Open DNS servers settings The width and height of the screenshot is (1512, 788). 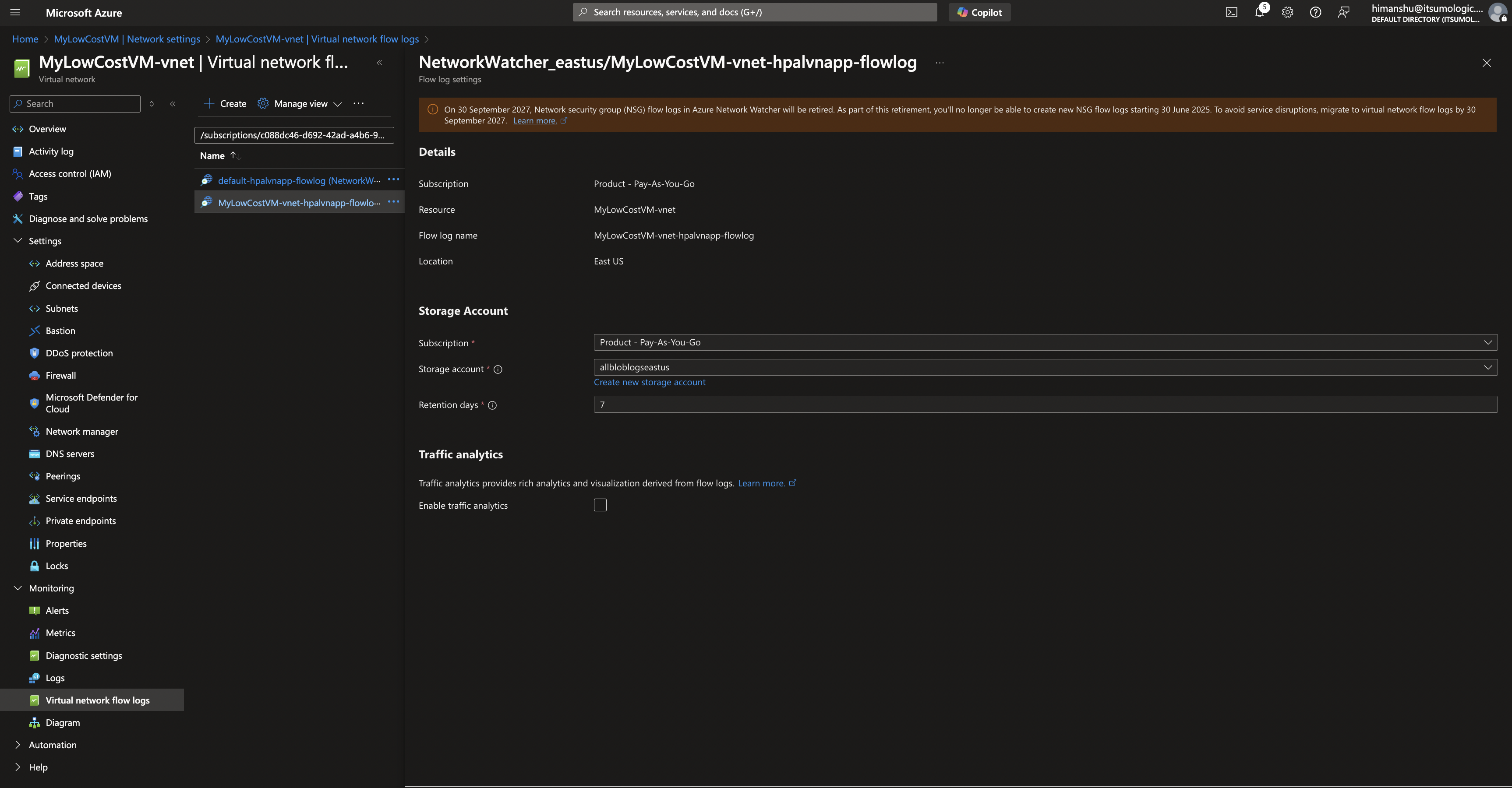pos(69,454)
